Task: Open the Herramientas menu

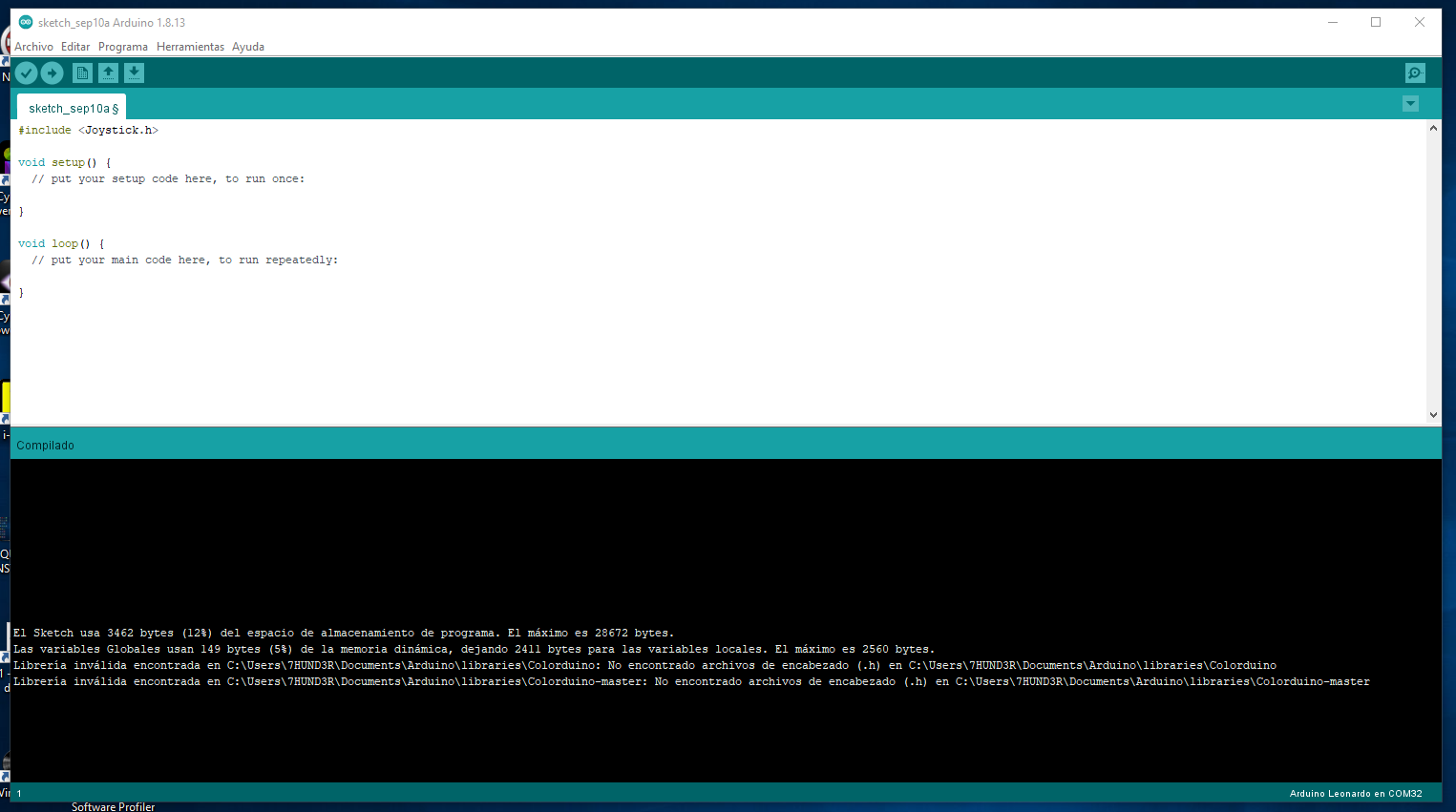Action: click(x=190, y=47)
